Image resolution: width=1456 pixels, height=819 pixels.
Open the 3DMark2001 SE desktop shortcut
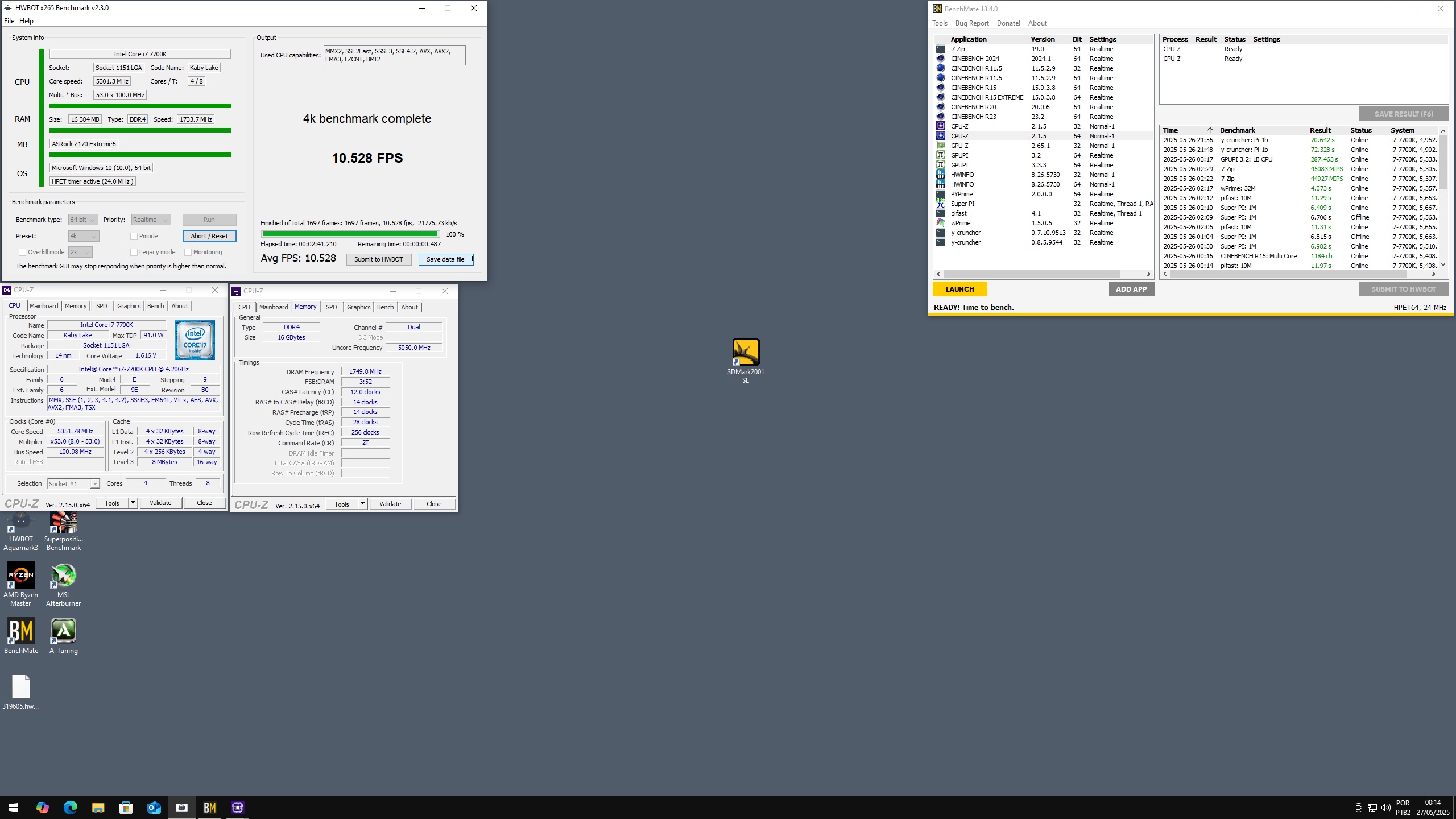745,361
